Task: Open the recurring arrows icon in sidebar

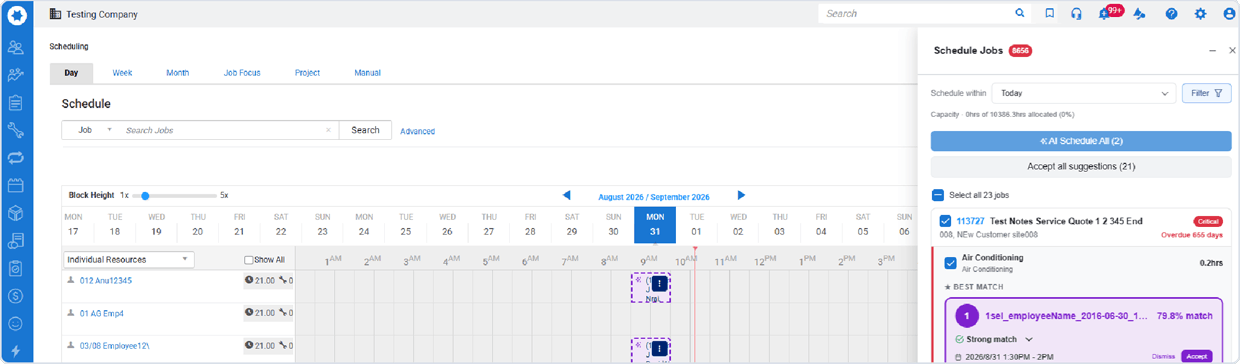Action: click(16, 158)
